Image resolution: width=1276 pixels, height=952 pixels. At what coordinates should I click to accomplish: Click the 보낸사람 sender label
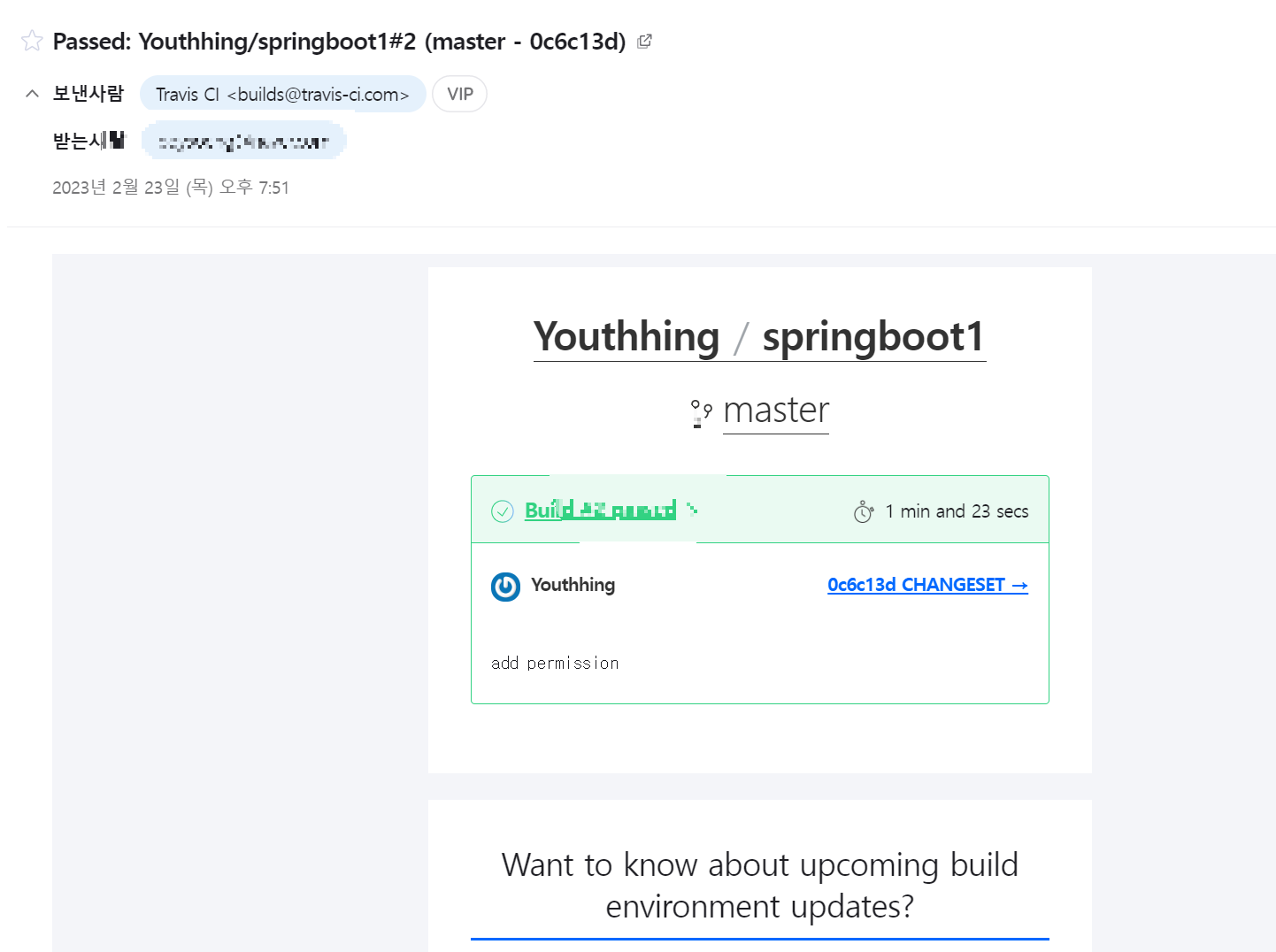(88, 94)
